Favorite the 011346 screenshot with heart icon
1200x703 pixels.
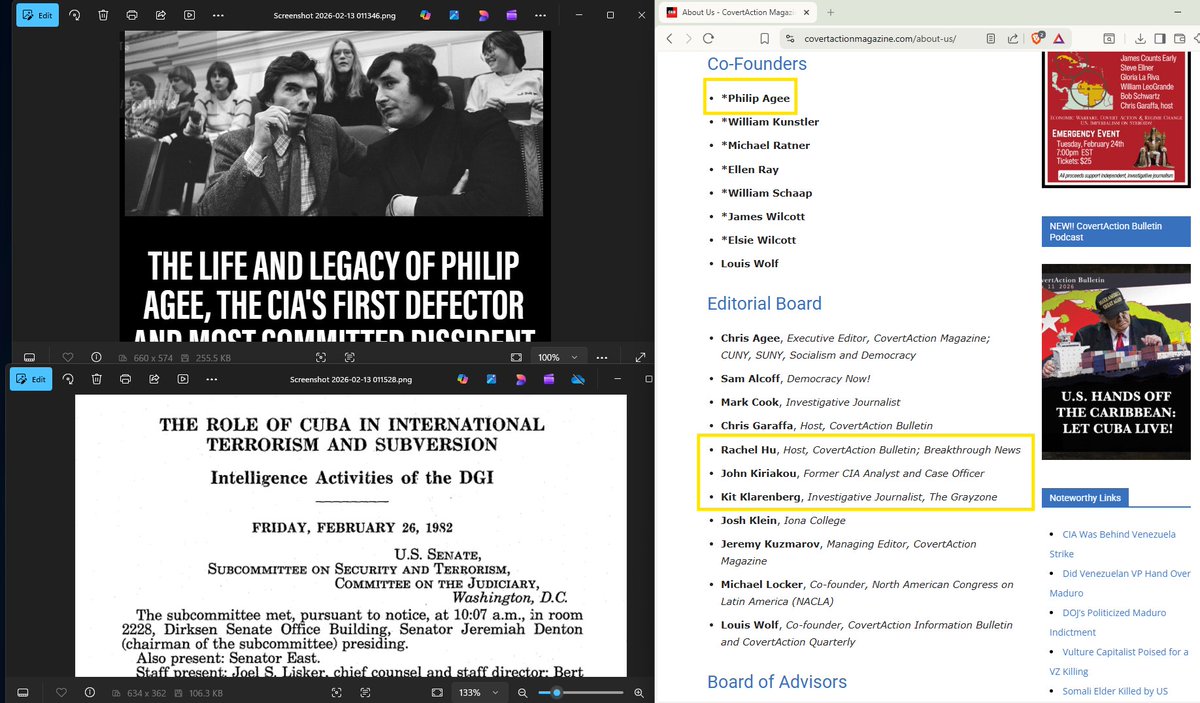pyautogui.click(x=68, y=357)
